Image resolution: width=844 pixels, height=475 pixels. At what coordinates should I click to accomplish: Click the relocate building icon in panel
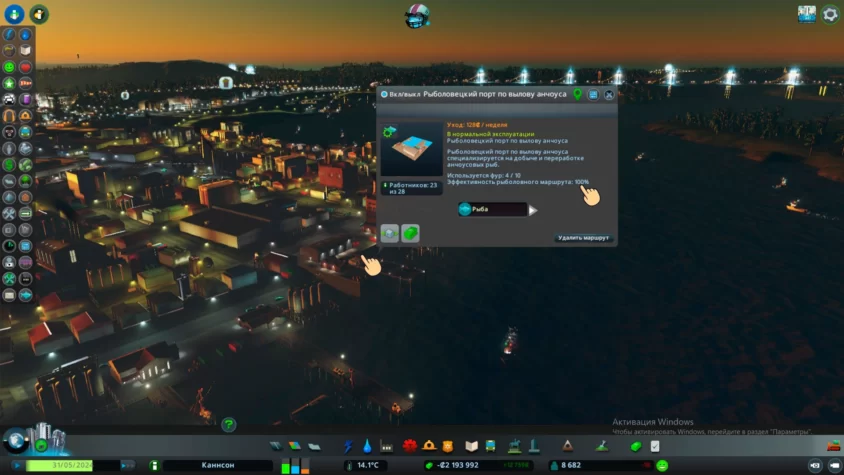(x=390, y=233)
